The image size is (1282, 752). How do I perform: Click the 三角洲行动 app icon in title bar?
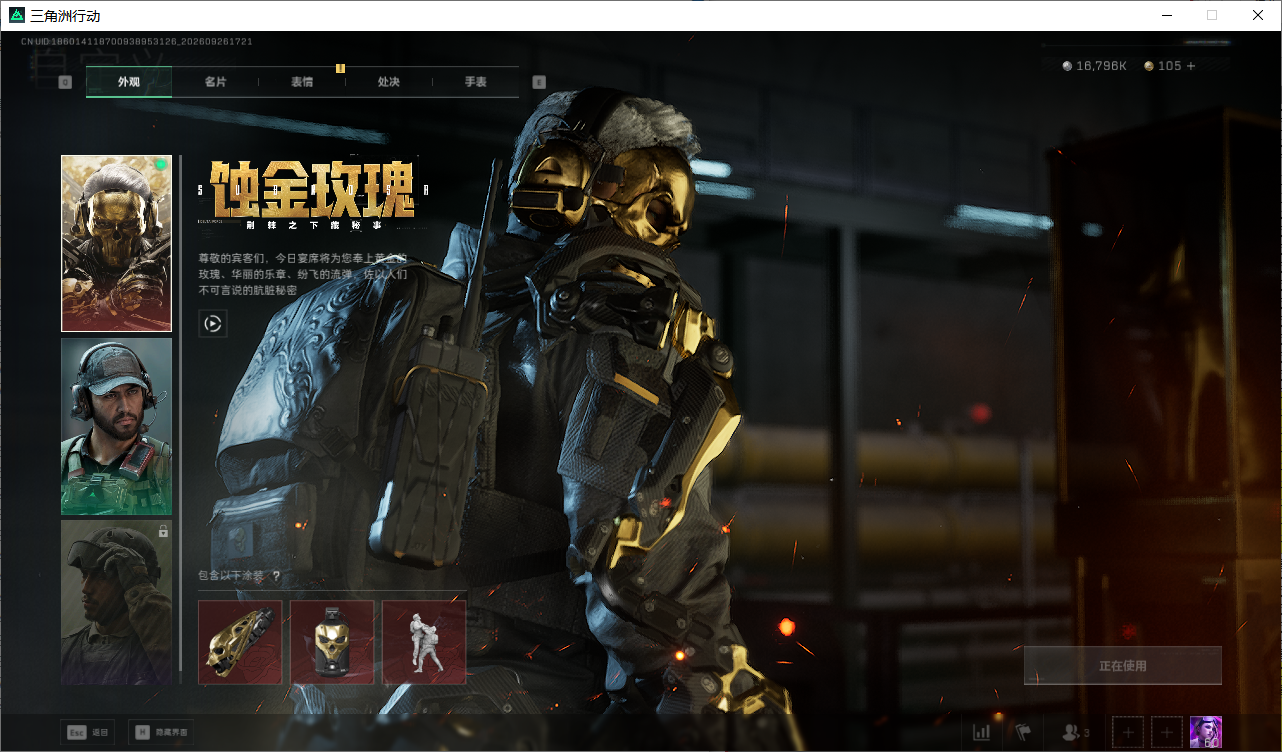pyautogui.click(x=16, y=16)
